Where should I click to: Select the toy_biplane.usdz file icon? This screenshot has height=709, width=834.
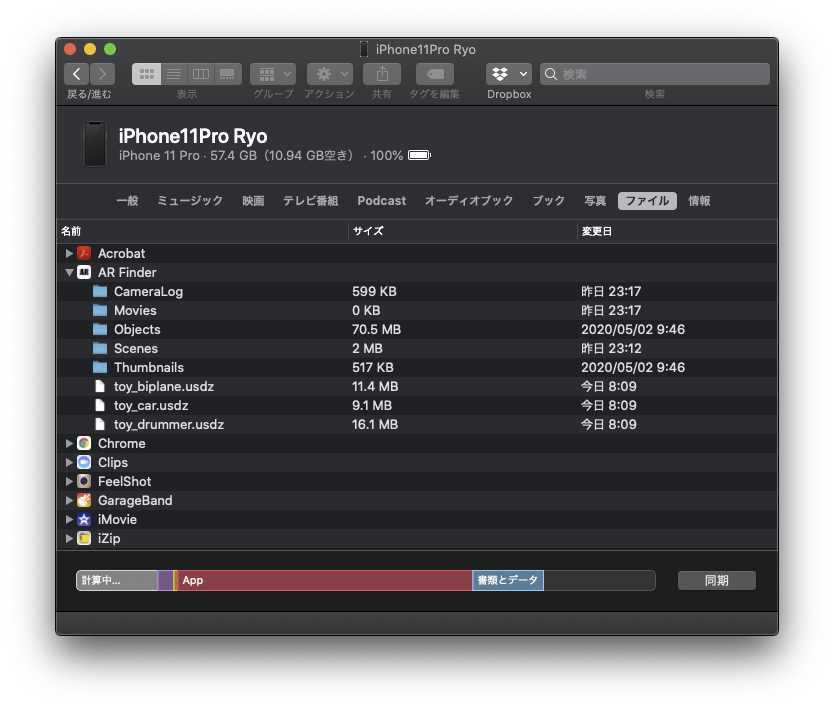(x=100, y=386)
